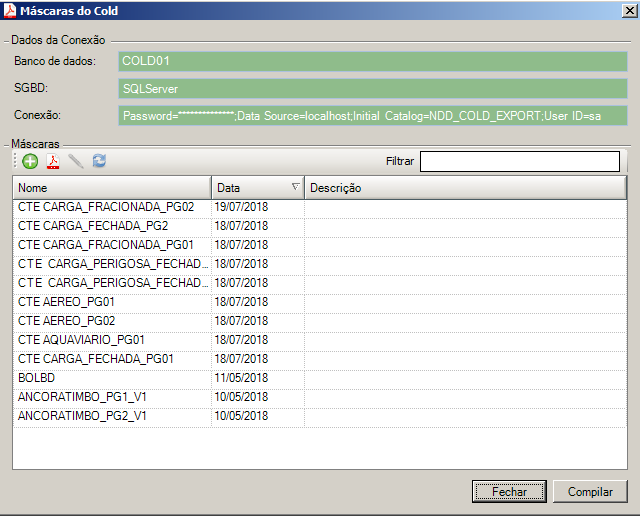640x516 pixels.
Task: Focus the Filtrar text field
Action: point(520,162)
